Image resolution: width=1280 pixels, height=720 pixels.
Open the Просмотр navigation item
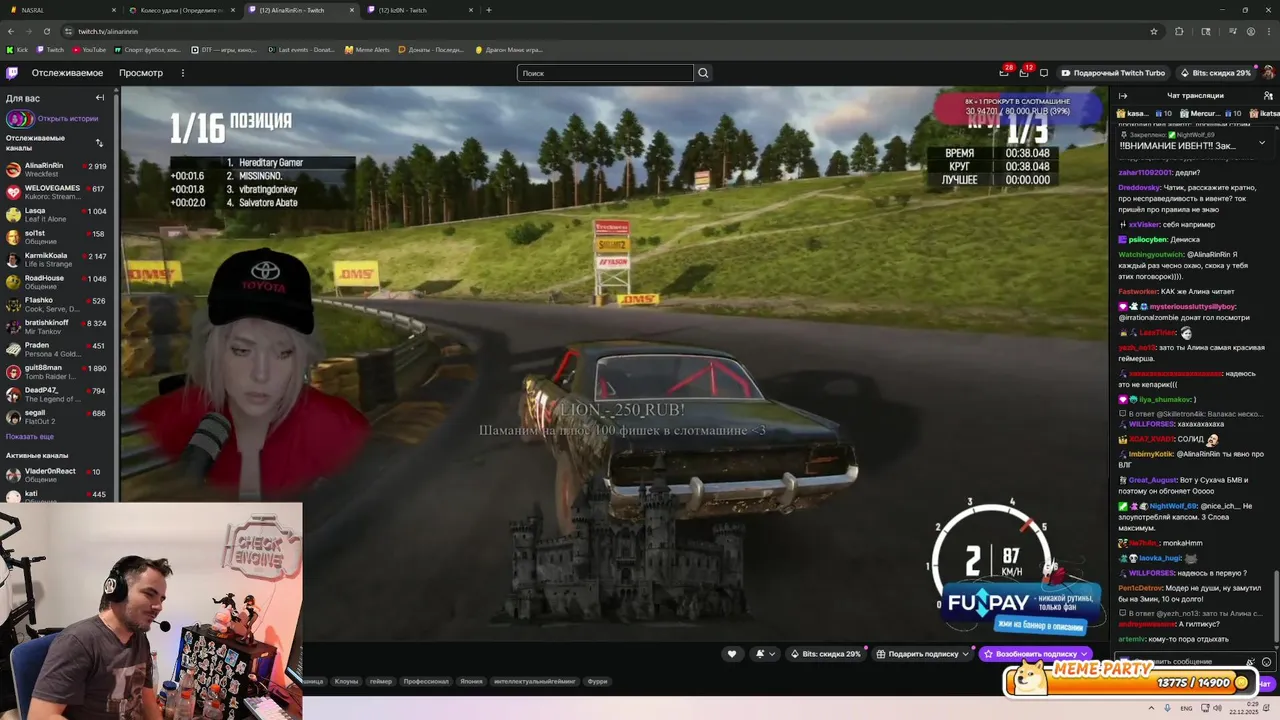[141, 72]
